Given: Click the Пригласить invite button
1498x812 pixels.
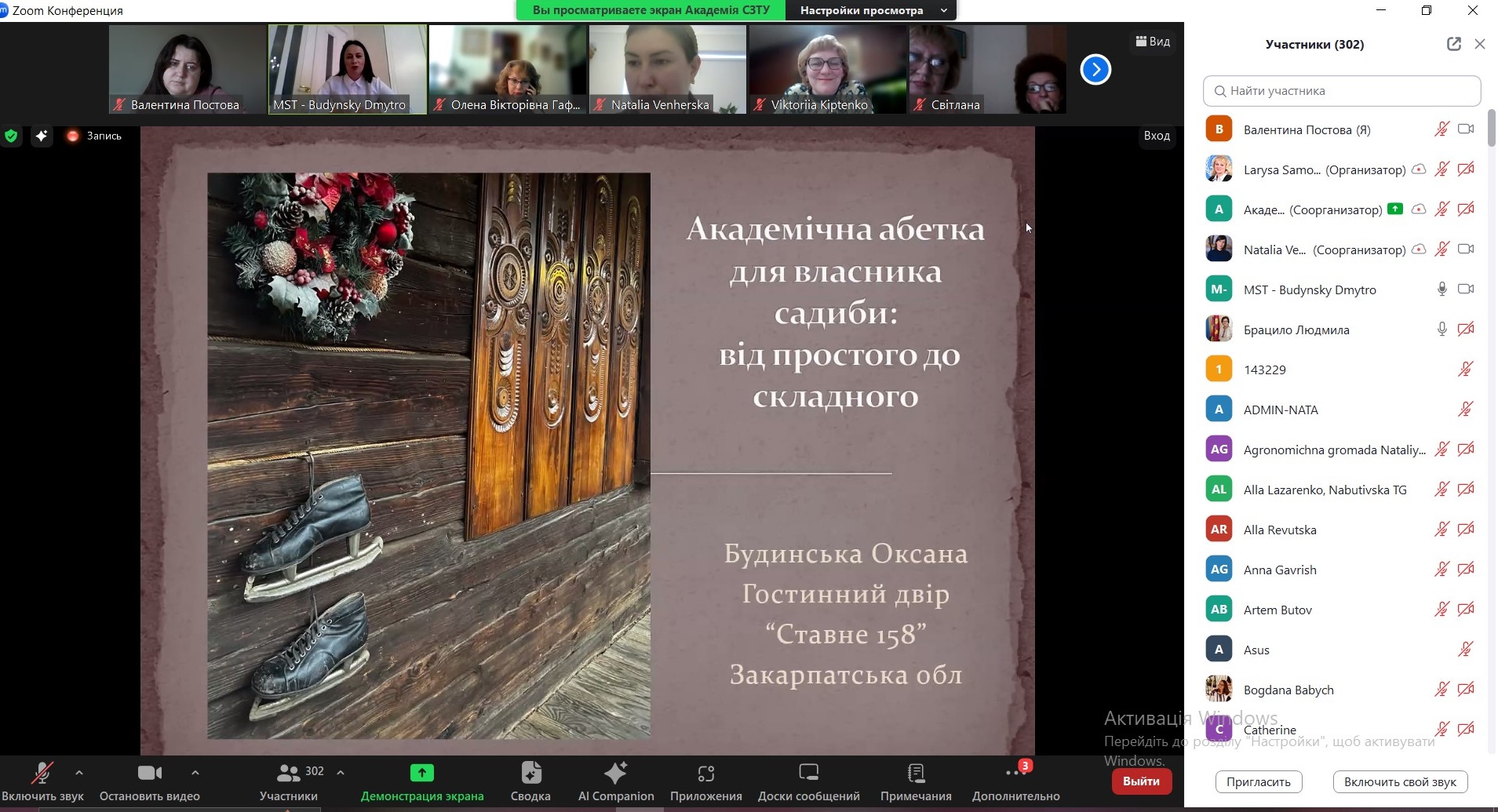Looking at the screenshot, I should [1258, 781].
